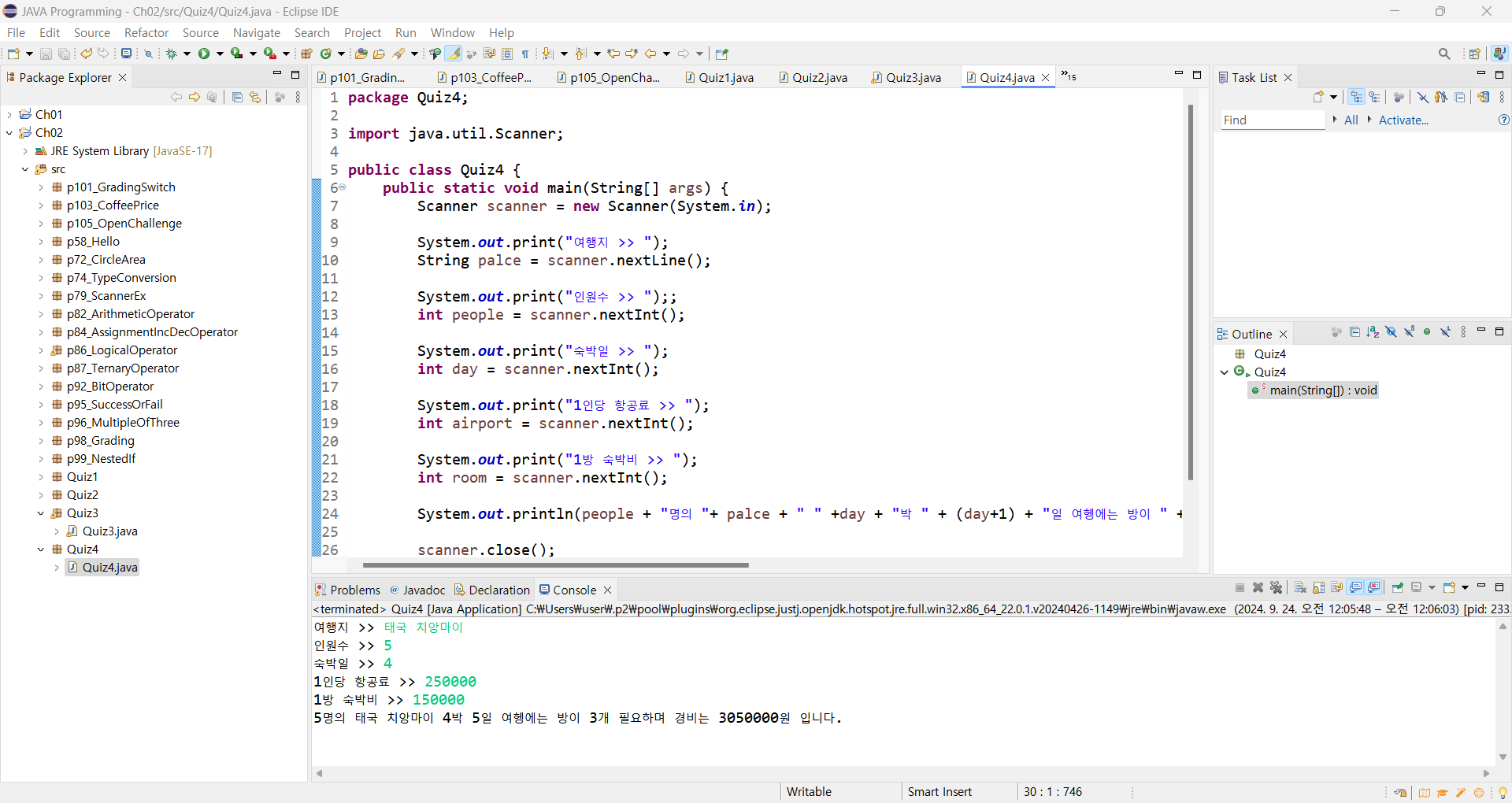Switch to the Javadoc tab
This screenshot has width=1512, height=803.
pyautogui.click(x=417, y=590)
